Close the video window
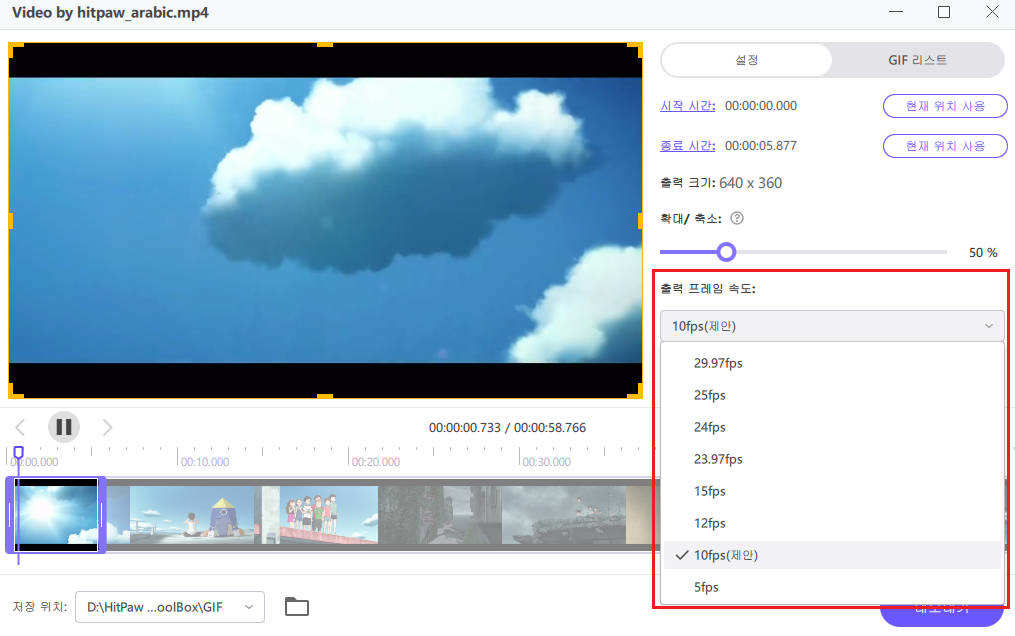The width and height of the screenshot is (1015, 636). (x=992, y=12)
